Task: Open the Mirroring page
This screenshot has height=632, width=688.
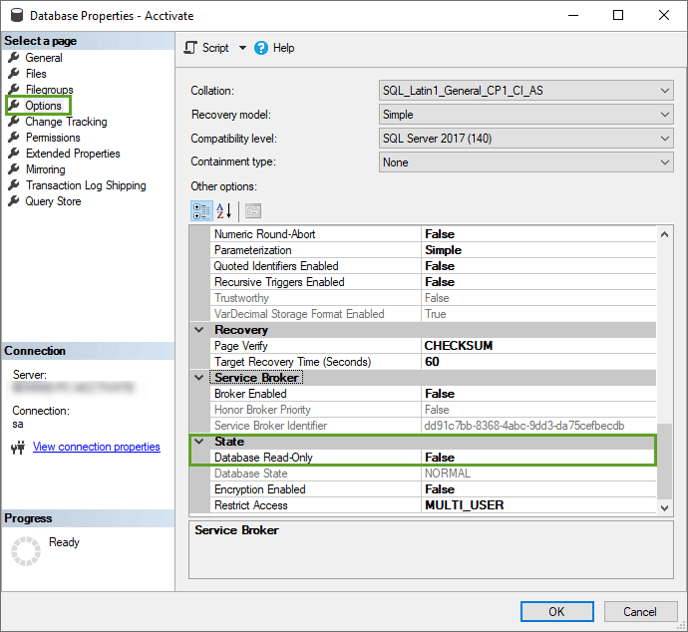Action: coord(46,169)
